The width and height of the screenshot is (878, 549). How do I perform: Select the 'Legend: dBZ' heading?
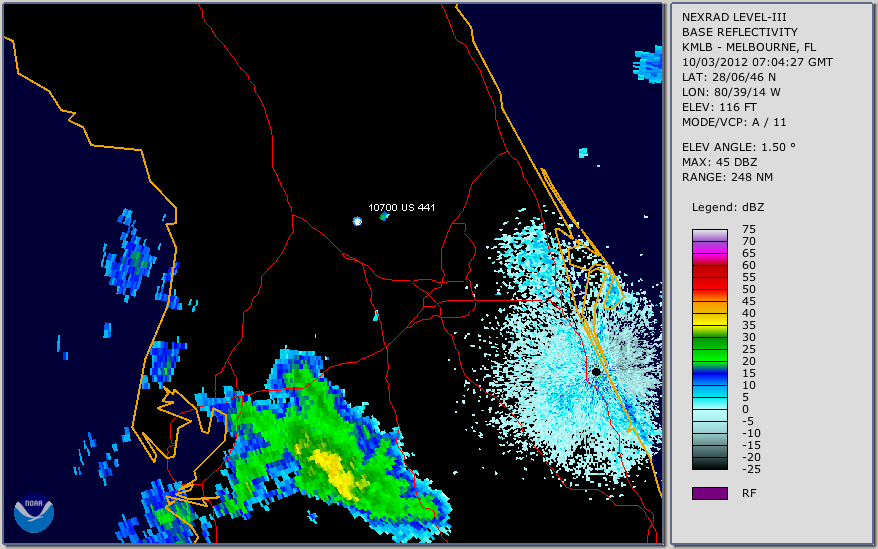(x=727, y=207)
